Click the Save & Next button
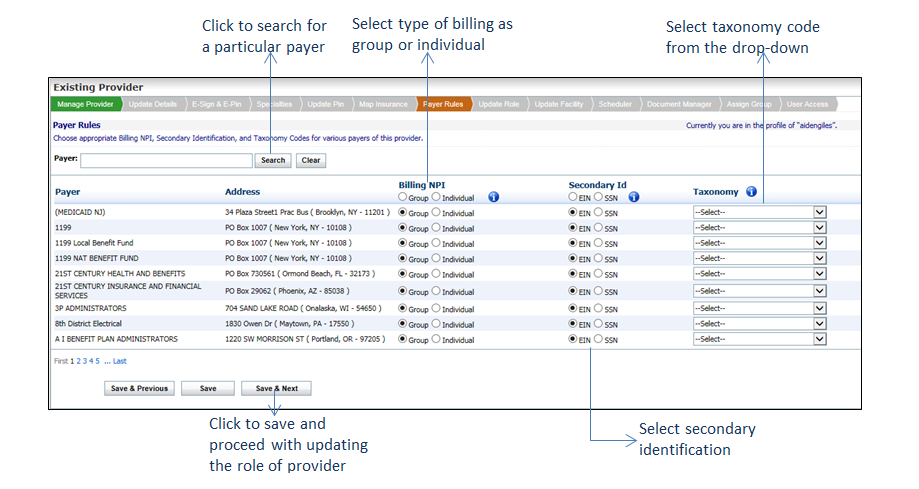 click(x=276, y=388)
